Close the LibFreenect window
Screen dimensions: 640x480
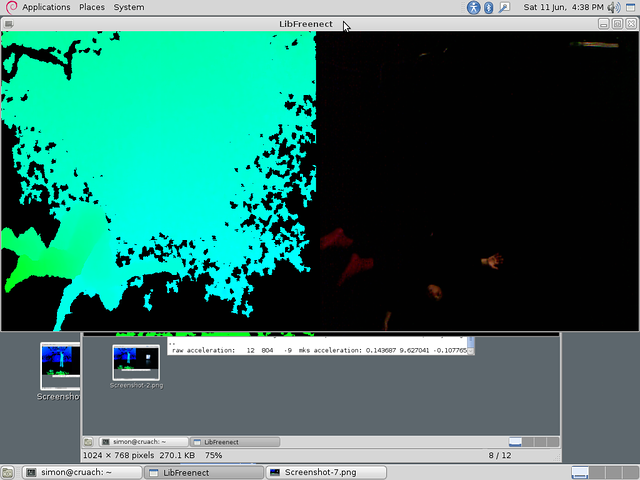click(631, 24)
